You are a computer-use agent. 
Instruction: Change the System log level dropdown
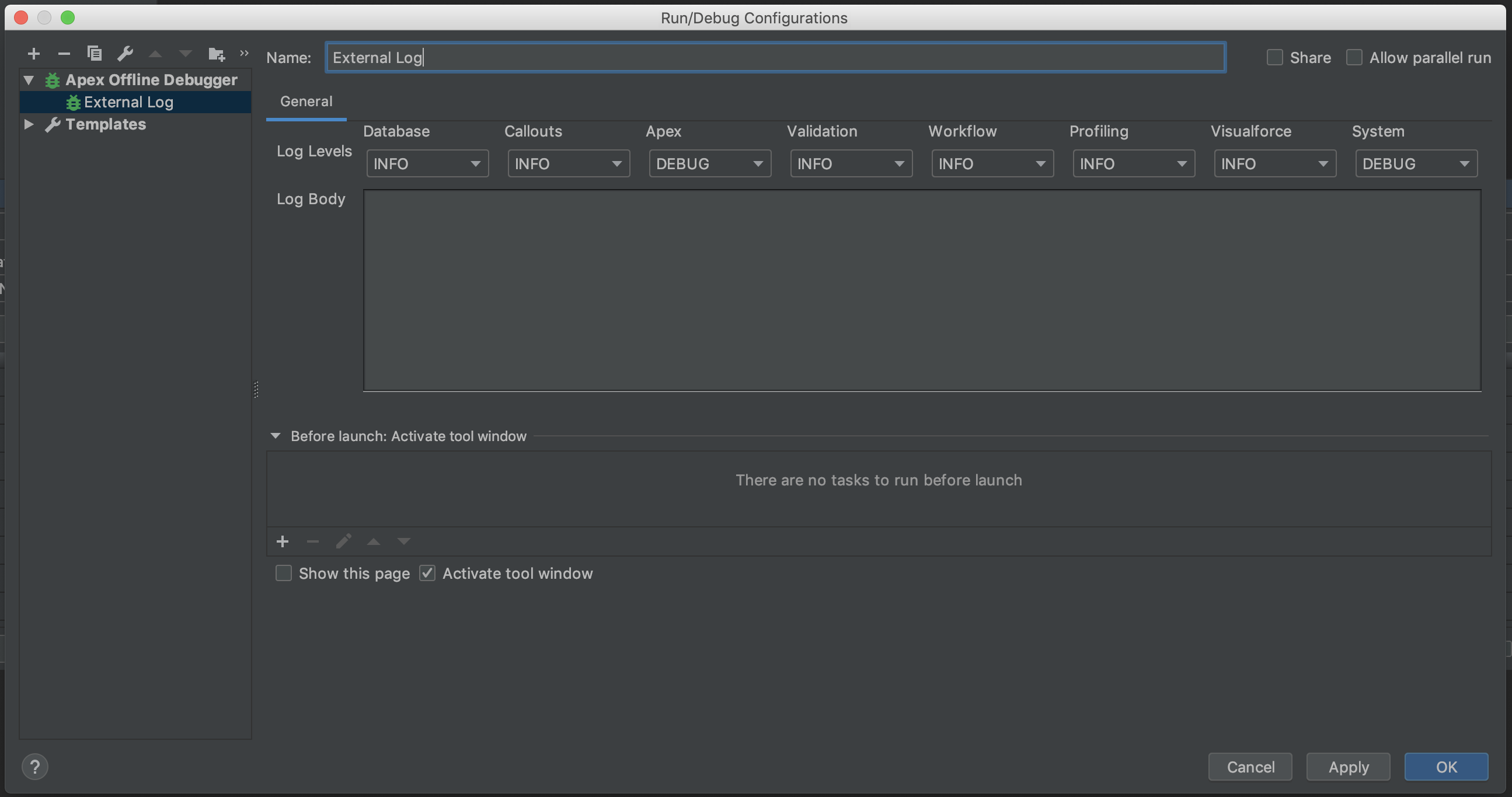pos(1415,163)
